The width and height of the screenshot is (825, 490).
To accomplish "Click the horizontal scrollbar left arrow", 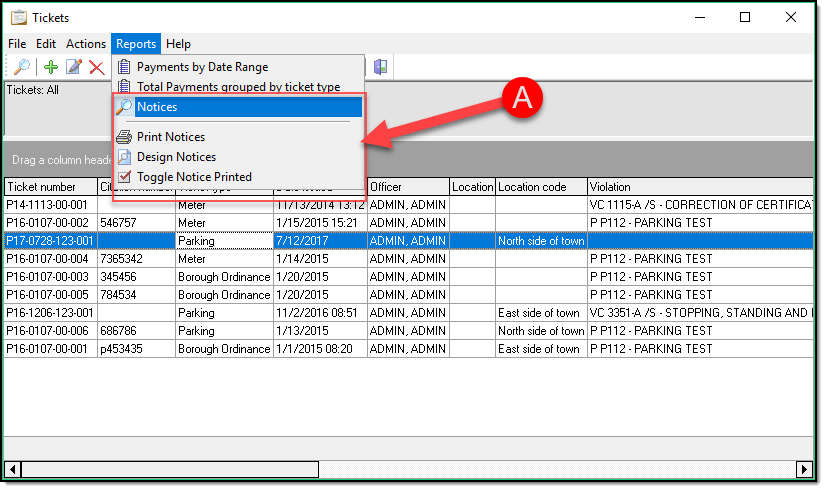I will pos(13,469).
